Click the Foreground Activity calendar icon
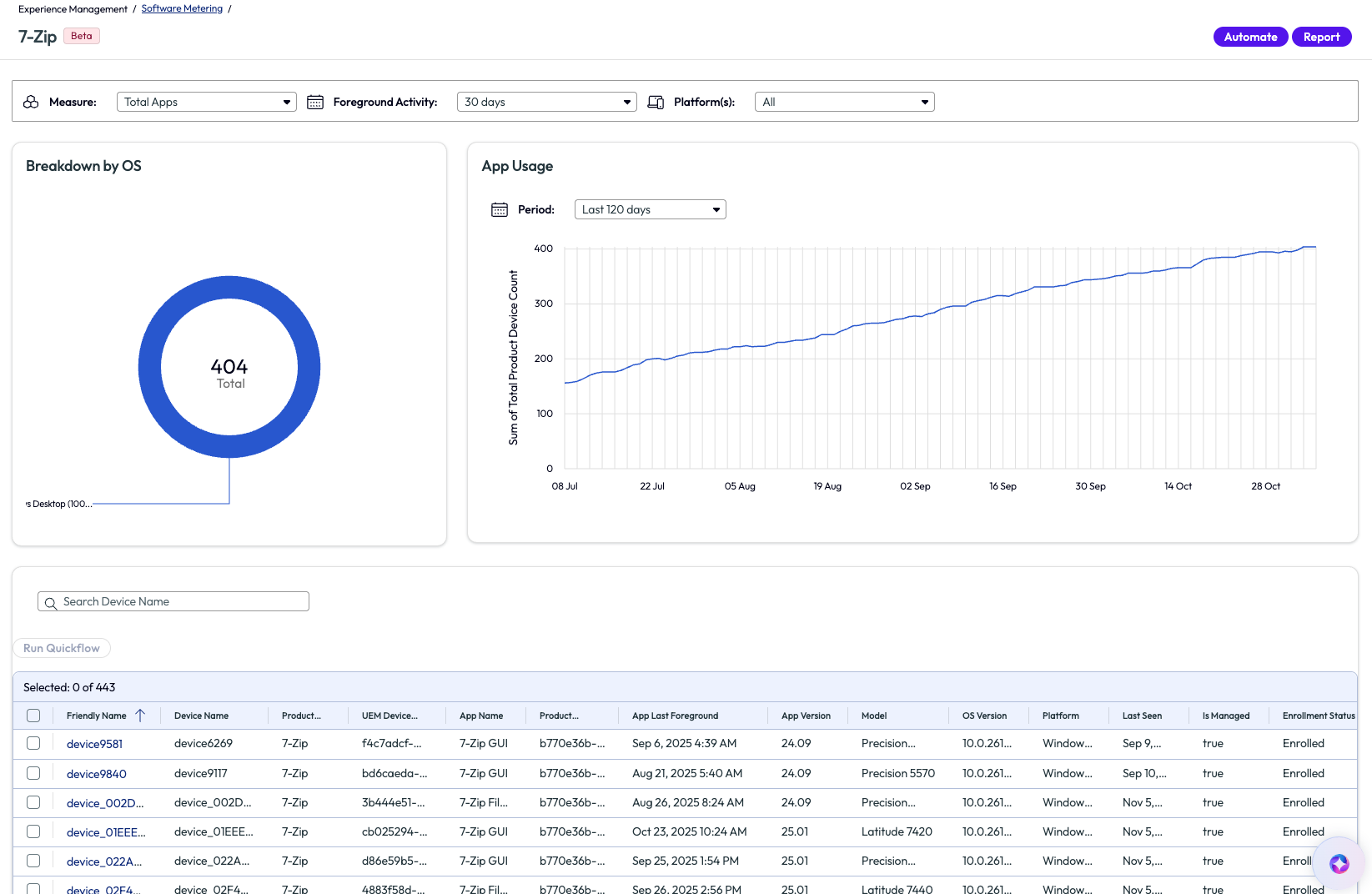Screen dimensions: 1372x894 click(x=315, y=102)
